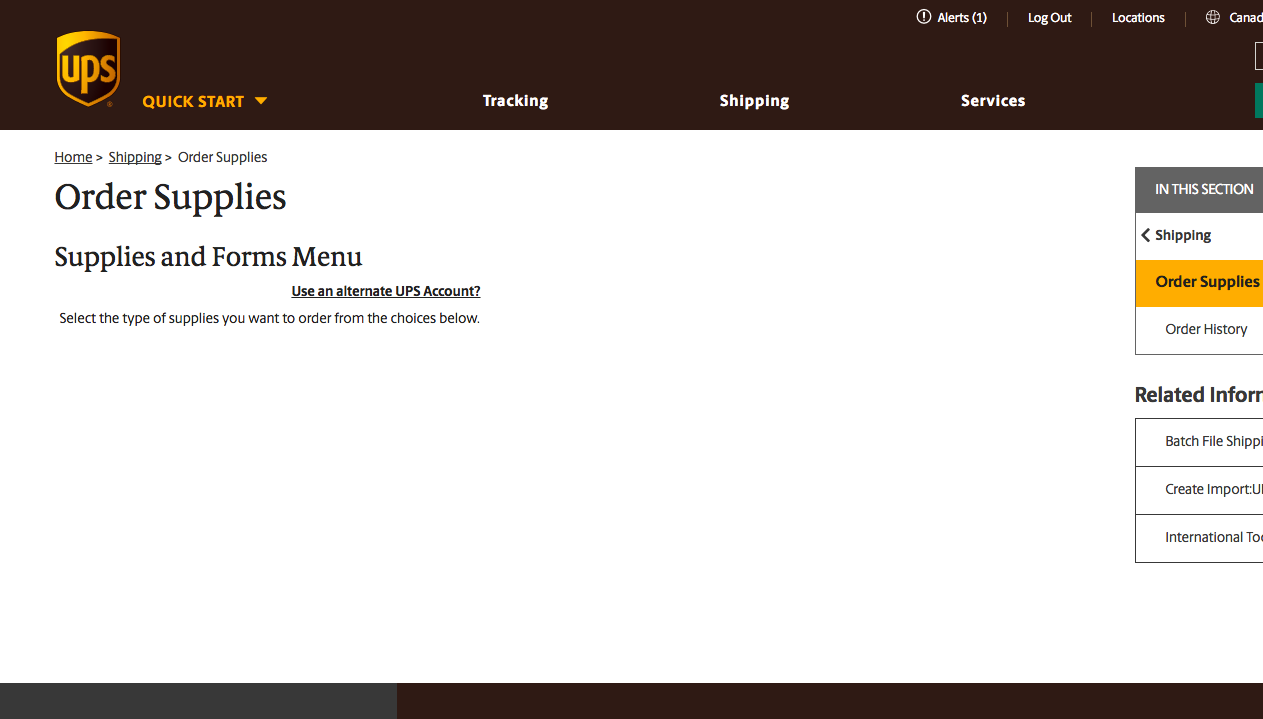Open the Quick Start menu label
The image size is (1263, 719).
coord(193,101)
